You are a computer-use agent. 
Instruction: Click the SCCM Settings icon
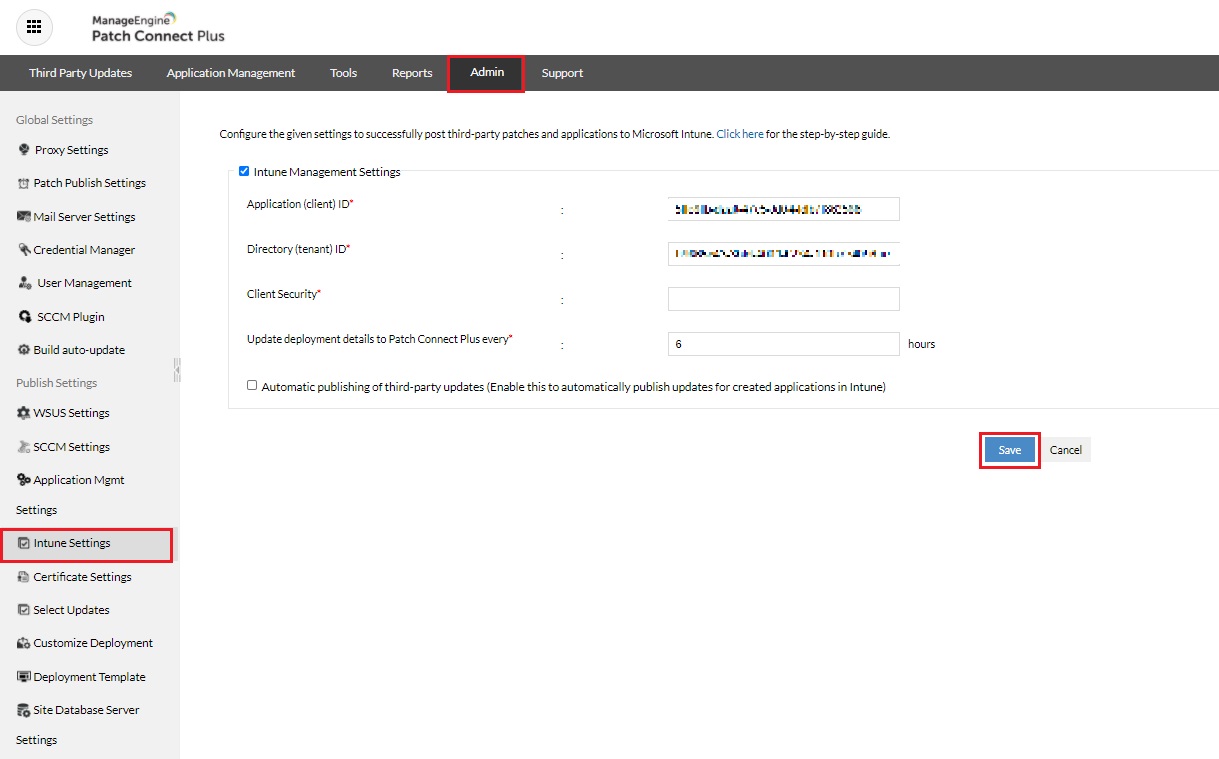24,447
